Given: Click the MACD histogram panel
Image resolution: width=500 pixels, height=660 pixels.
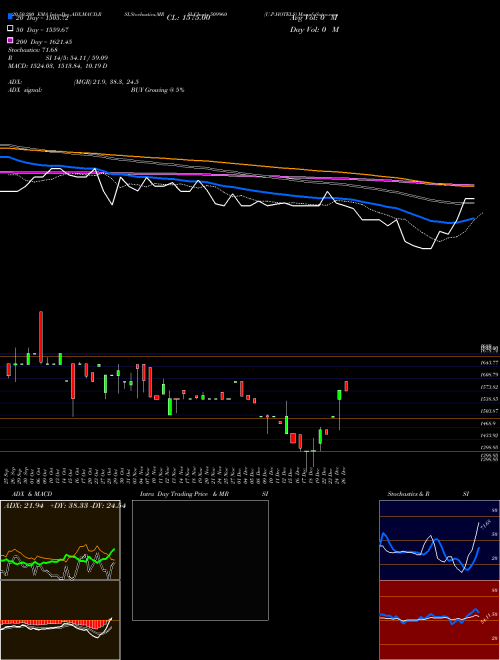Looking at the screenshot, I should point(60,620).
